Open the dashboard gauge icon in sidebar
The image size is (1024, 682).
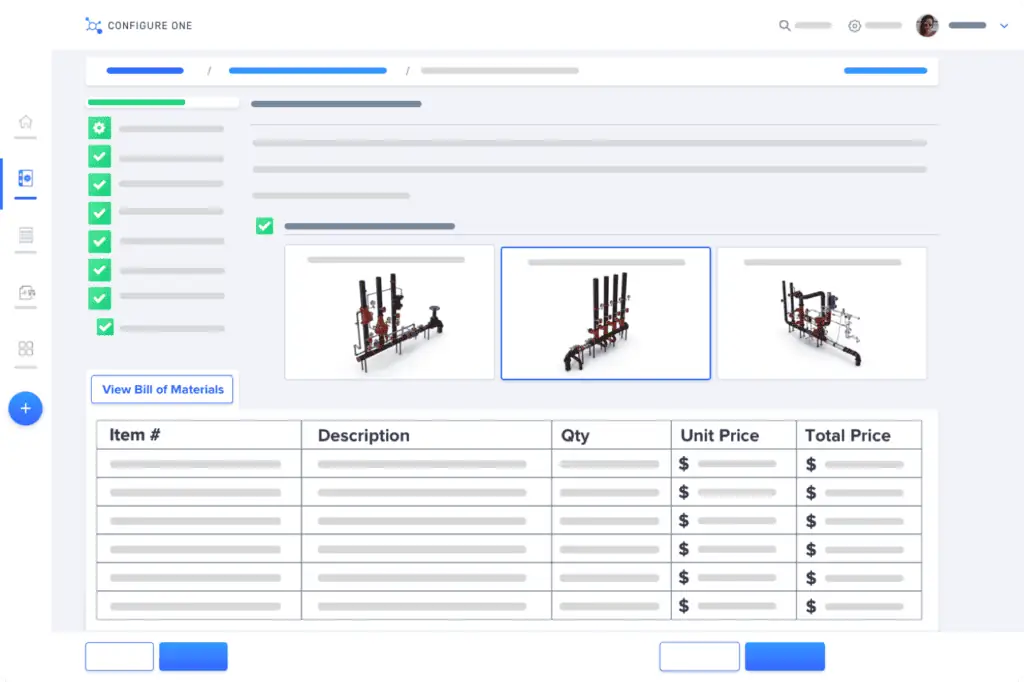(x=26, y=292)
